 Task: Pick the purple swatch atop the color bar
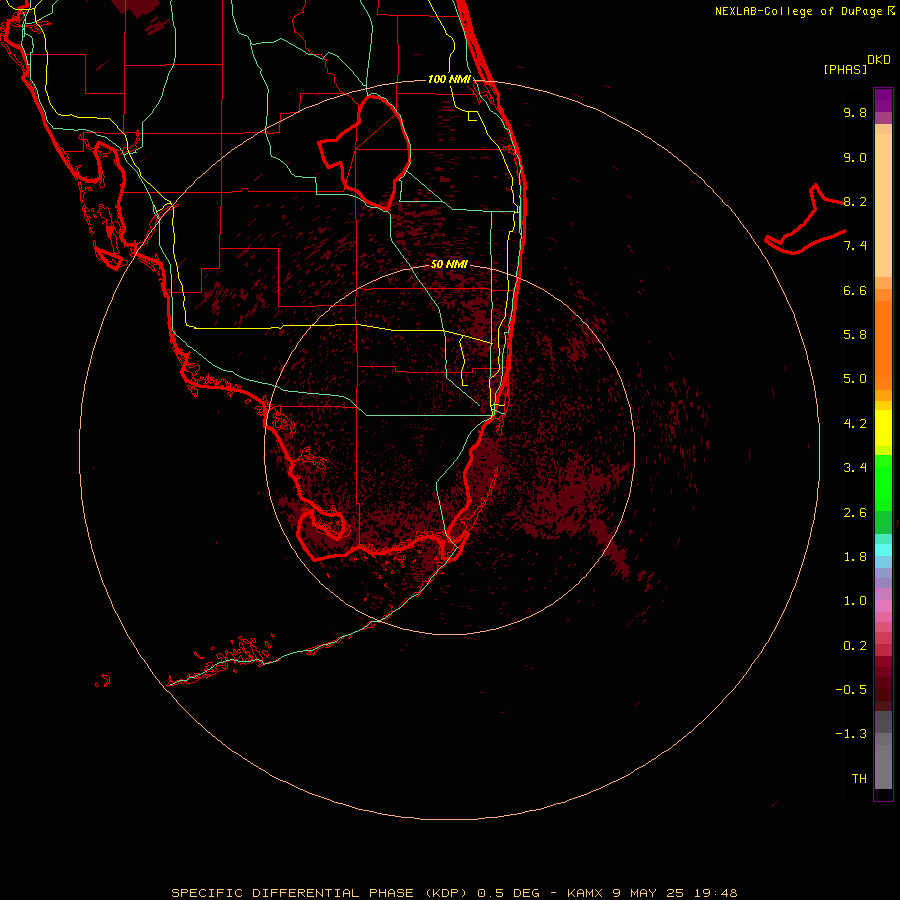[883, 100]
